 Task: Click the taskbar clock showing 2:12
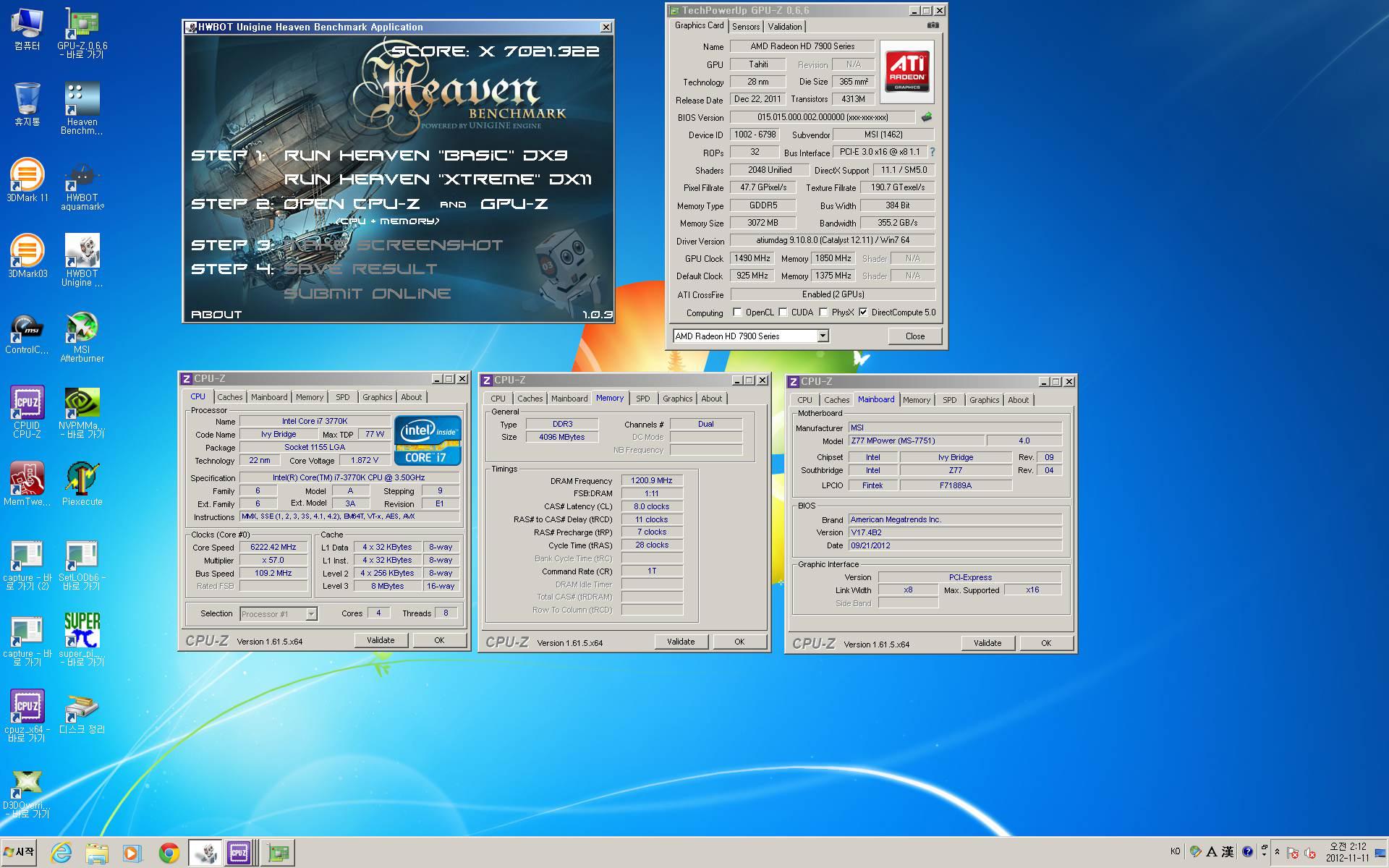(x=1347, y=852)
